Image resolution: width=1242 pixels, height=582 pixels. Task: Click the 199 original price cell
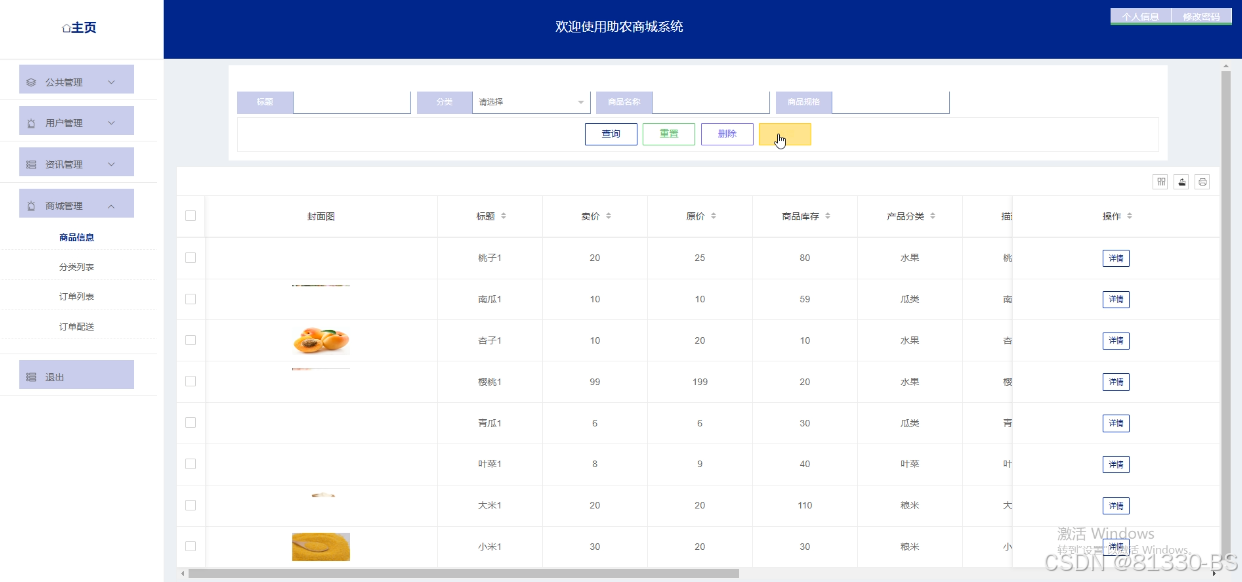tap(700, 382)
